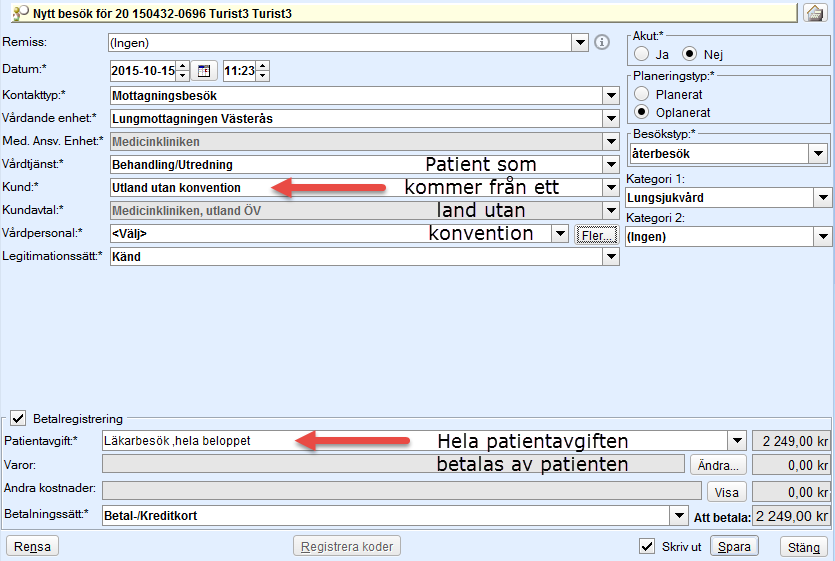Image resolution: width=835 pixels, height=561 pixels.
Task: Save the visit with Spara
Action: 734,547
